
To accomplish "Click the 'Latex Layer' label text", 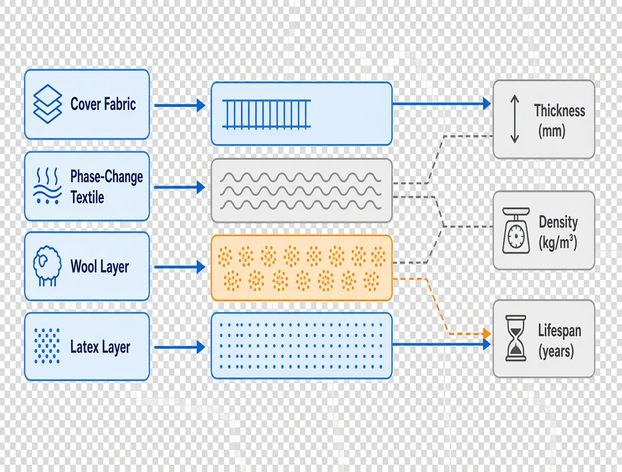I will click(100, 347).
